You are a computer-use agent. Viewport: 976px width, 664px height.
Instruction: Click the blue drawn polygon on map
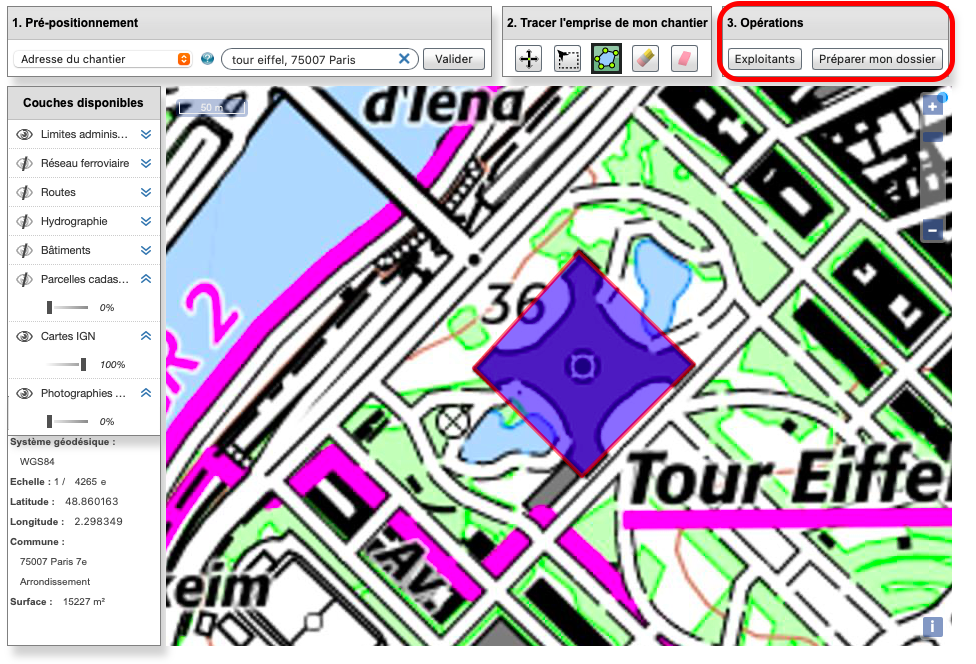(x=583, y=365)
